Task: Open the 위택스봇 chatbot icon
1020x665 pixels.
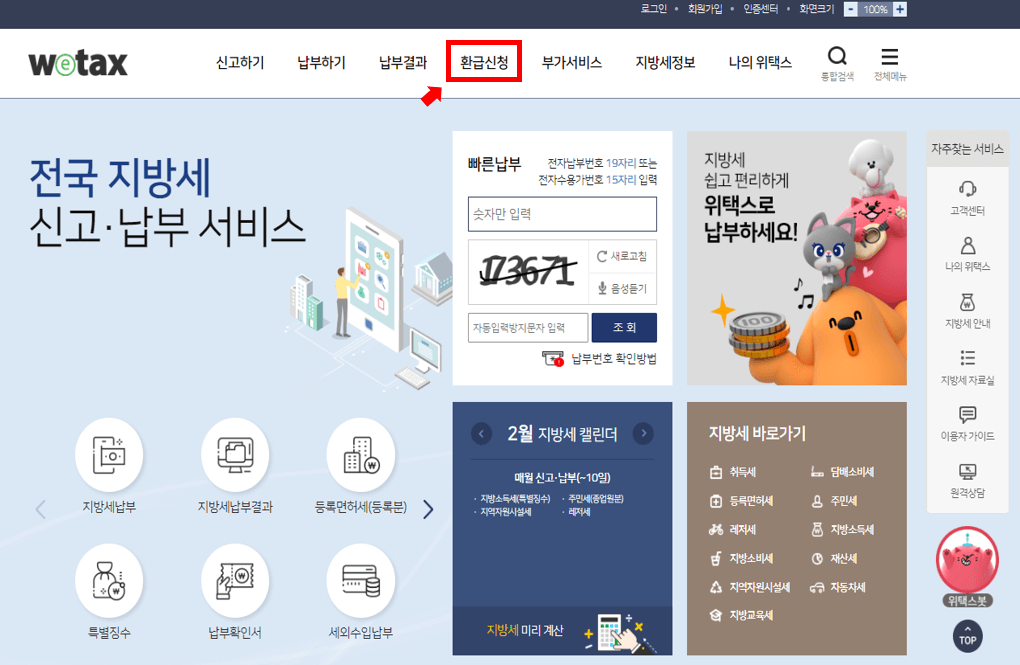Action: point(965,567)
